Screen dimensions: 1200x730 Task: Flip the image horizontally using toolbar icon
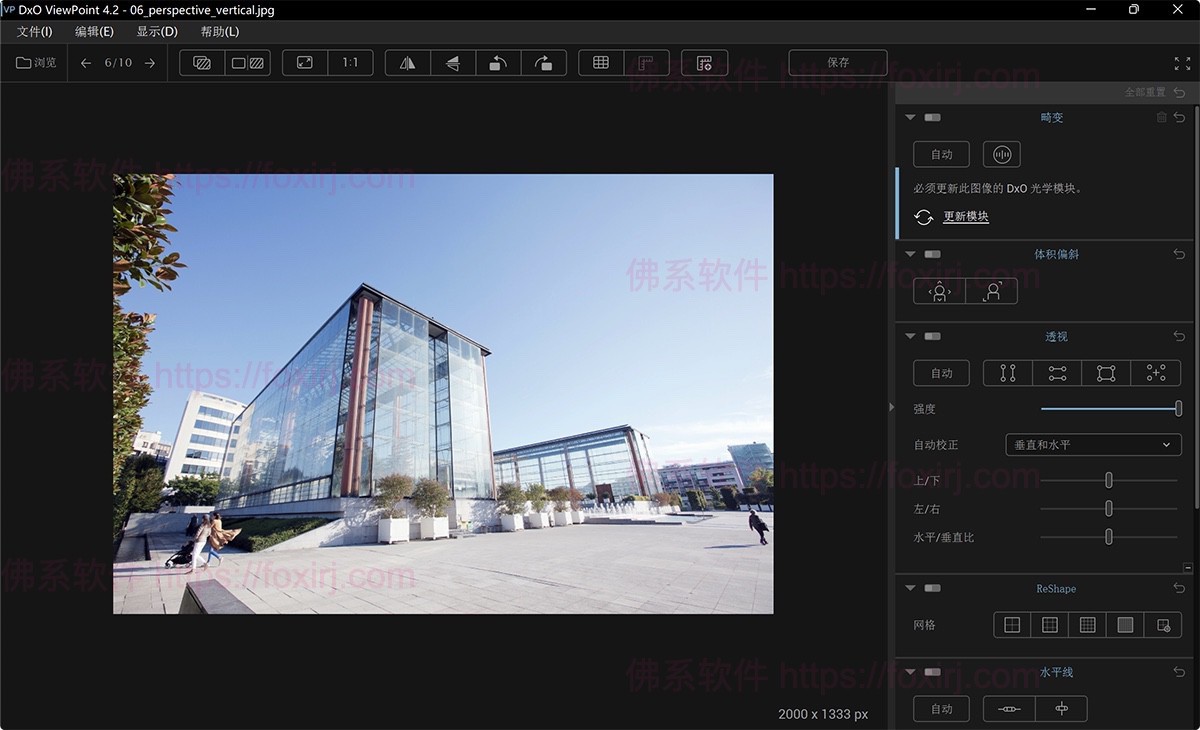(x=406, y=62)
